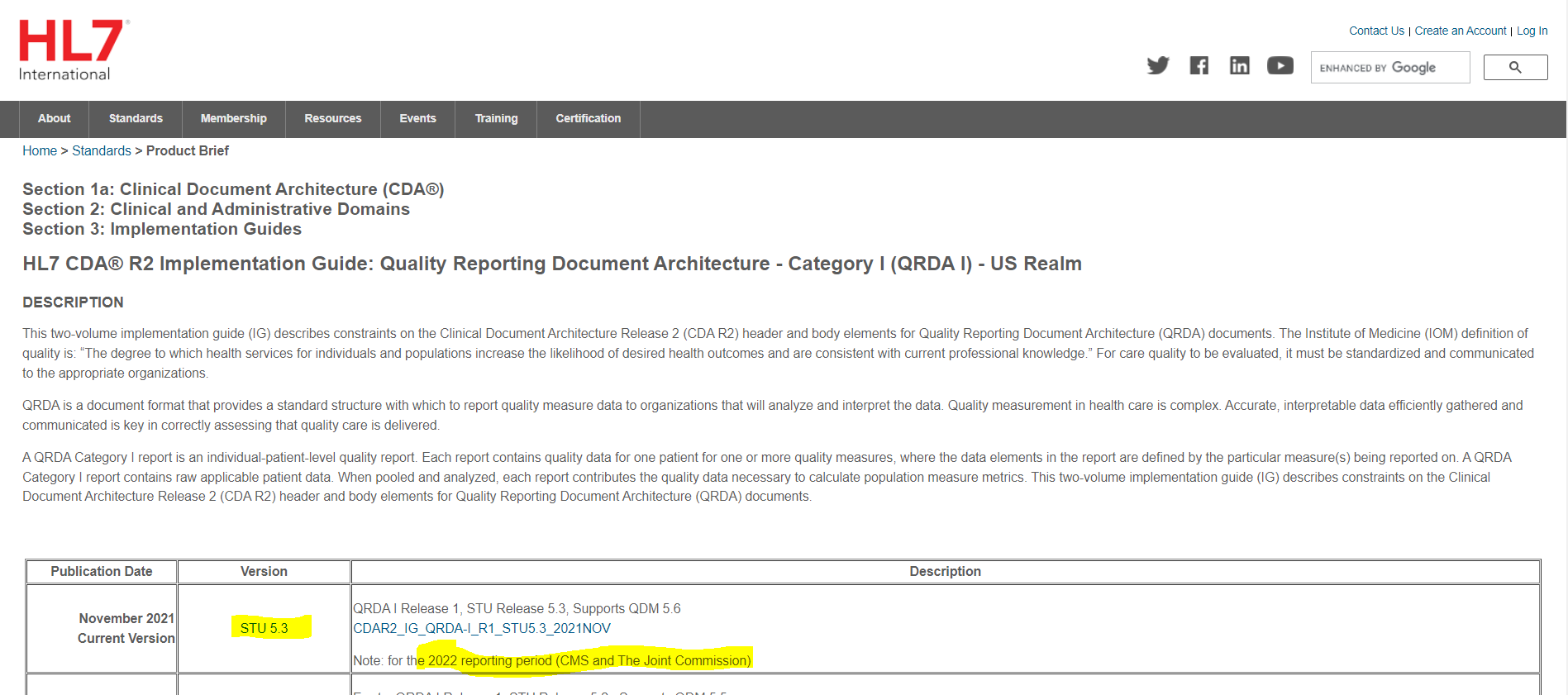This screenshot has height=695, width=1568.
Task: Click the Version column header
Action: pyautogui.click(x=264, y=571)
